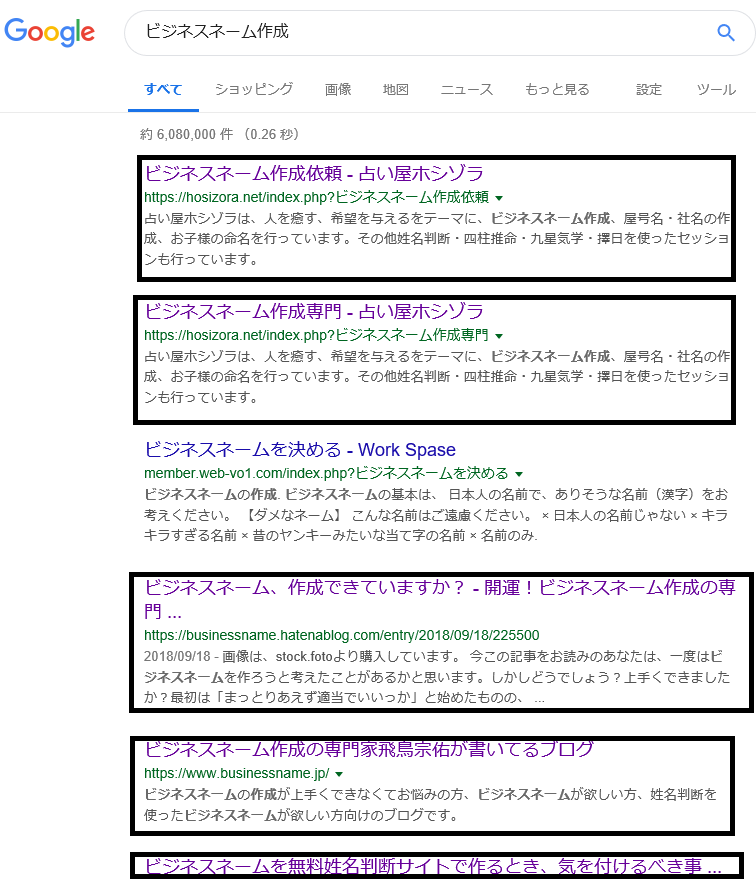Image resolution: width=756 pixels, height=881 pixels.
Task: Click snippet starting ビジネスネームの作成が上手くできなくて
Action: click(430, 805)
